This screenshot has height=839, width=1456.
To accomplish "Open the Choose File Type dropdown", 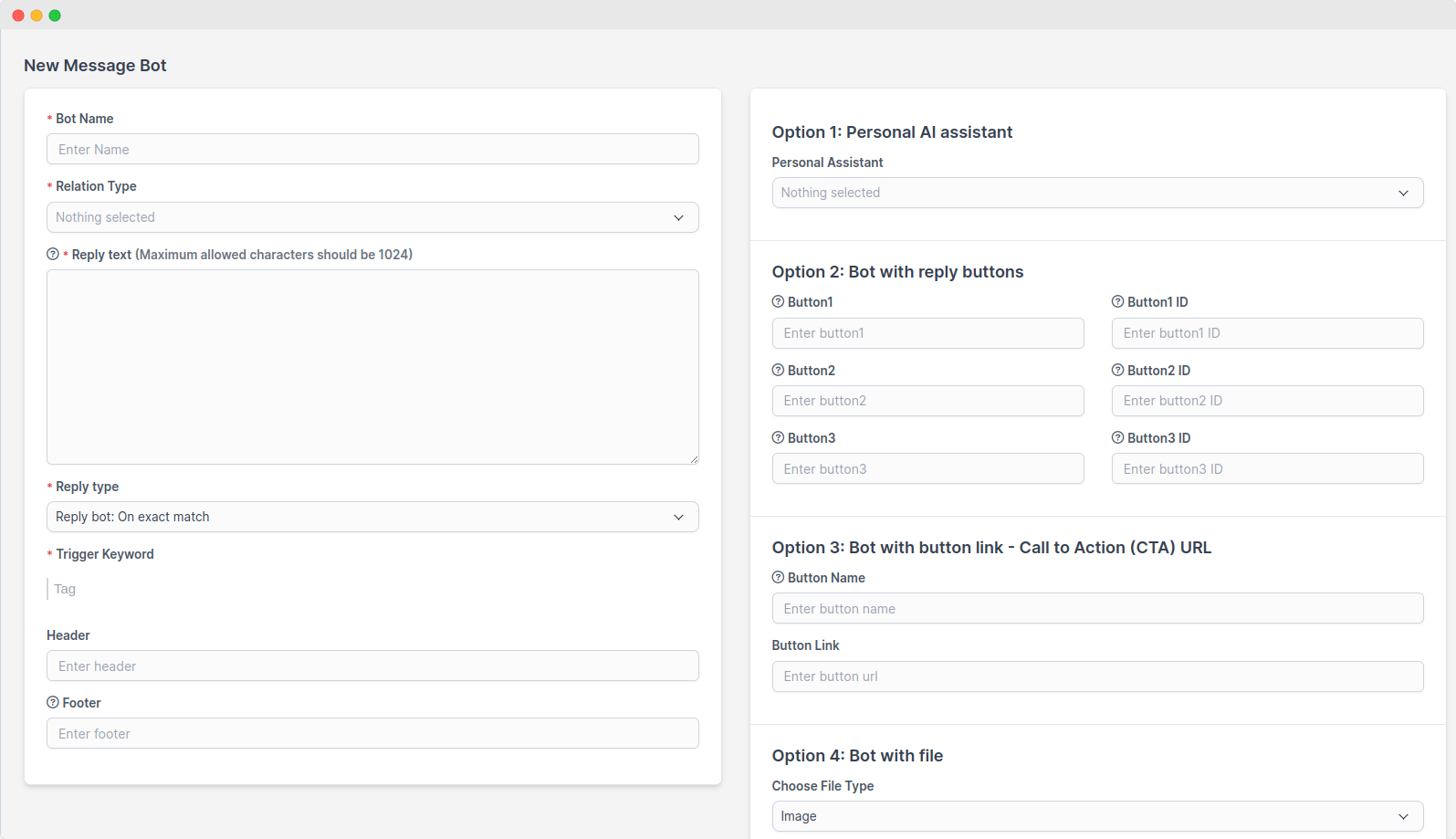I will tap(1097, 816).
